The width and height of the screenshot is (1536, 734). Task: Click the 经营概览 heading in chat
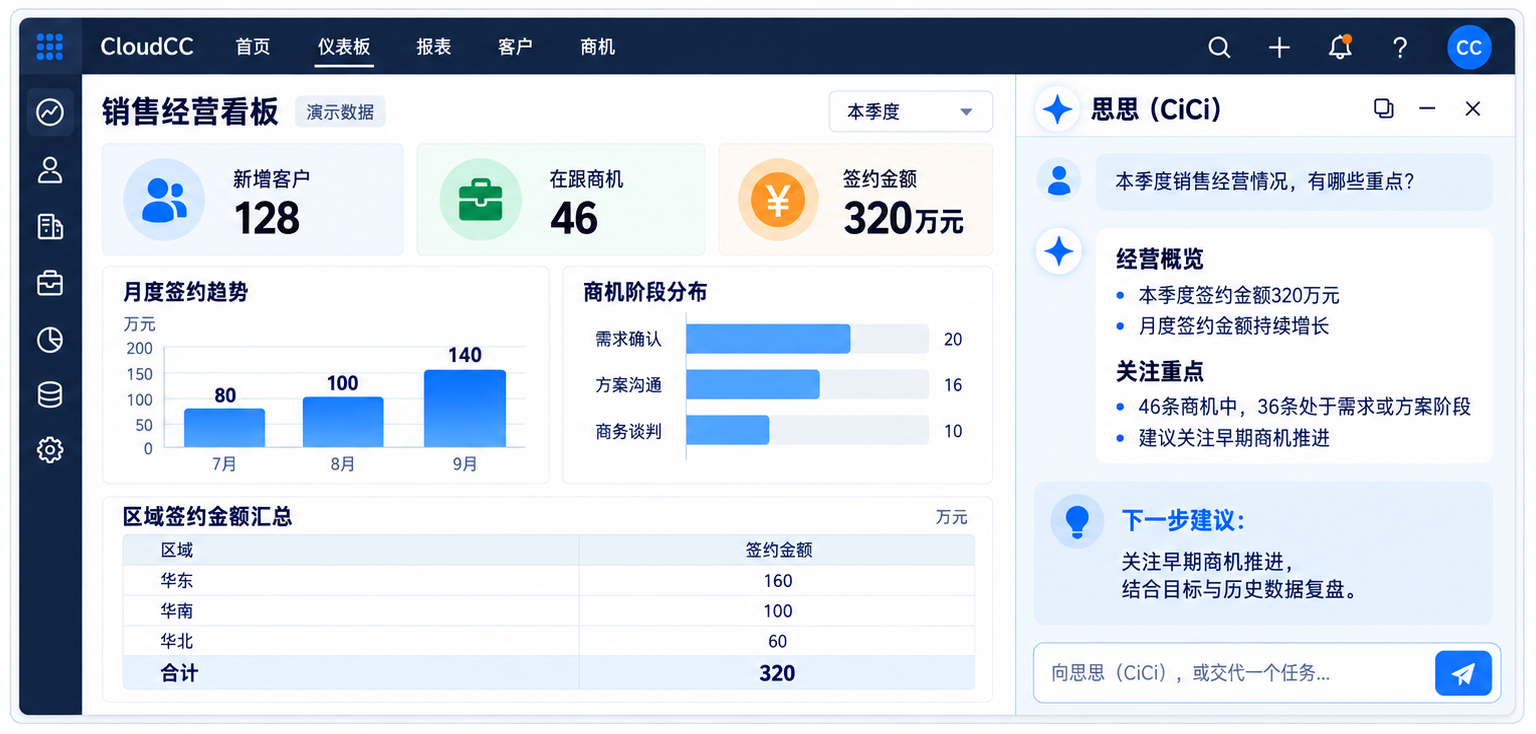[1159, 260]
